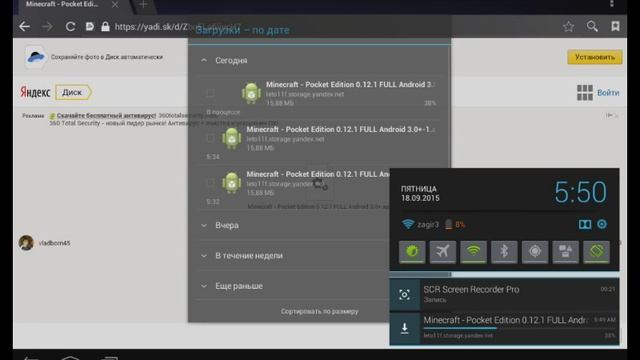Toggle the Wi-Fi quick setting tile

[x=473, y=251]
